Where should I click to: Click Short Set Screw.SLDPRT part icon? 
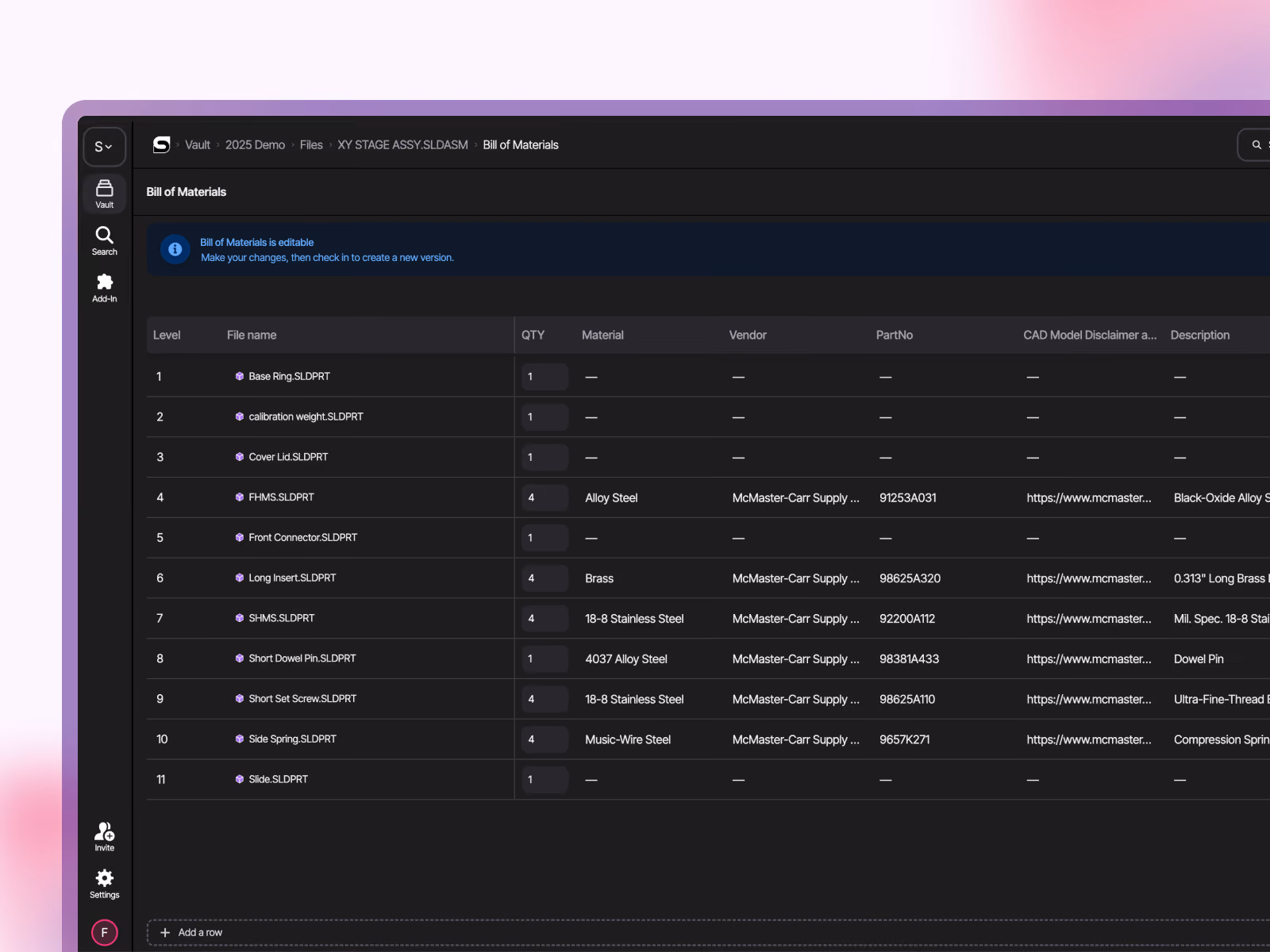tap(240, 699)
